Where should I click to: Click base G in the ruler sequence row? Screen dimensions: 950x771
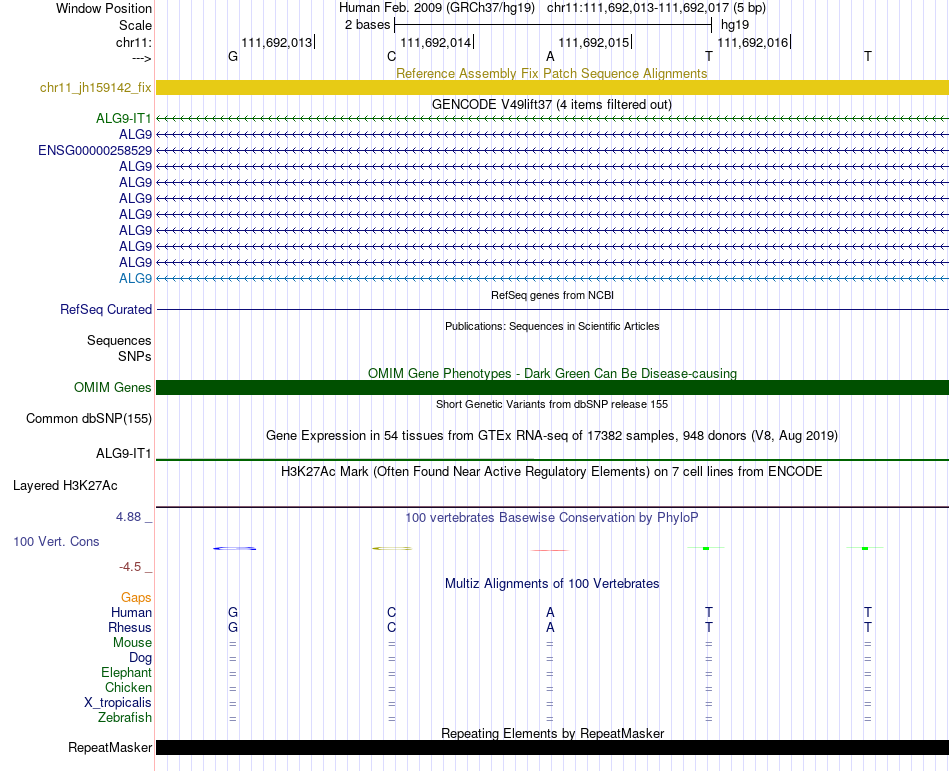(233, 56)
